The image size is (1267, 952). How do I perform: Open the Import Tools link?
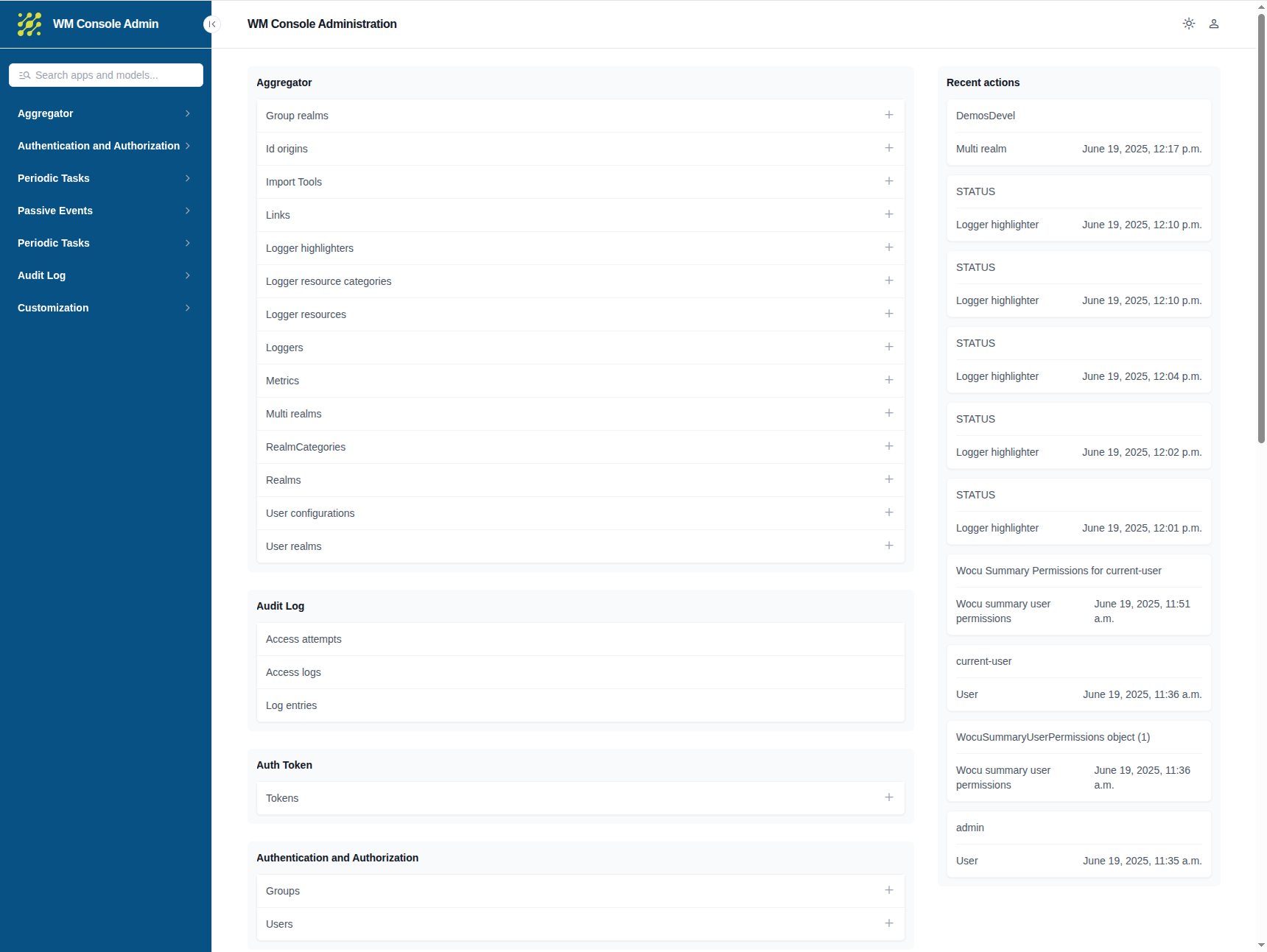pos(294,182)
